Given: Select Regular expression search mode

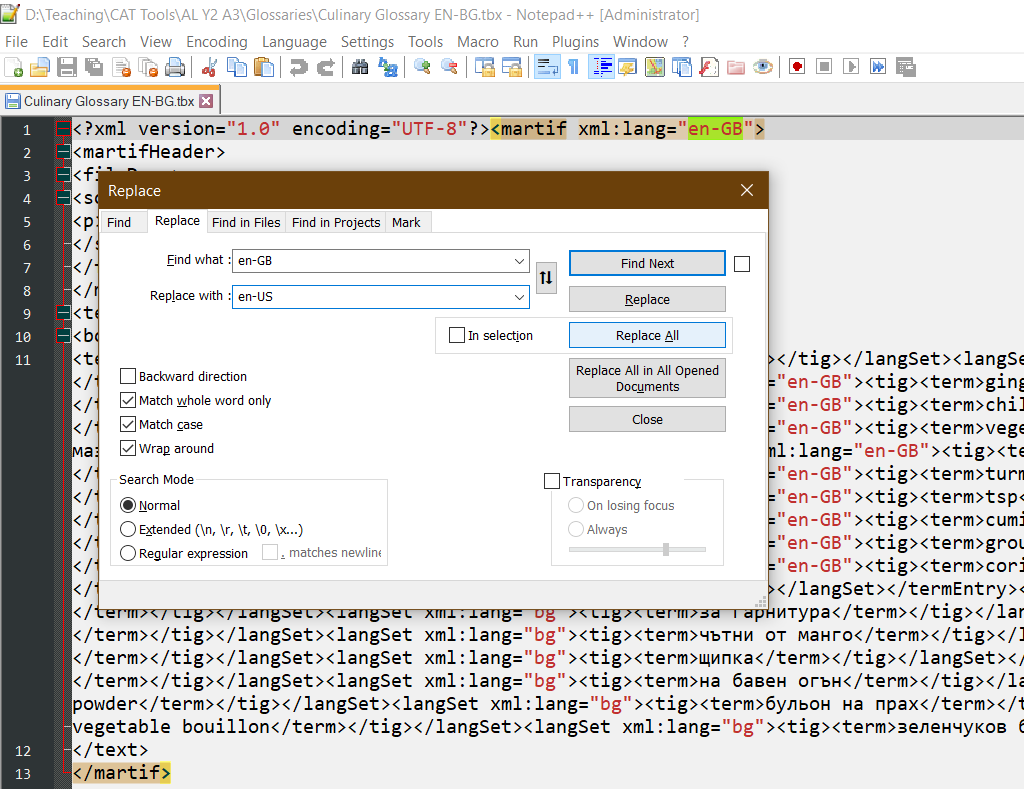Looking at the screenshot, I should (x=128, y=554).
